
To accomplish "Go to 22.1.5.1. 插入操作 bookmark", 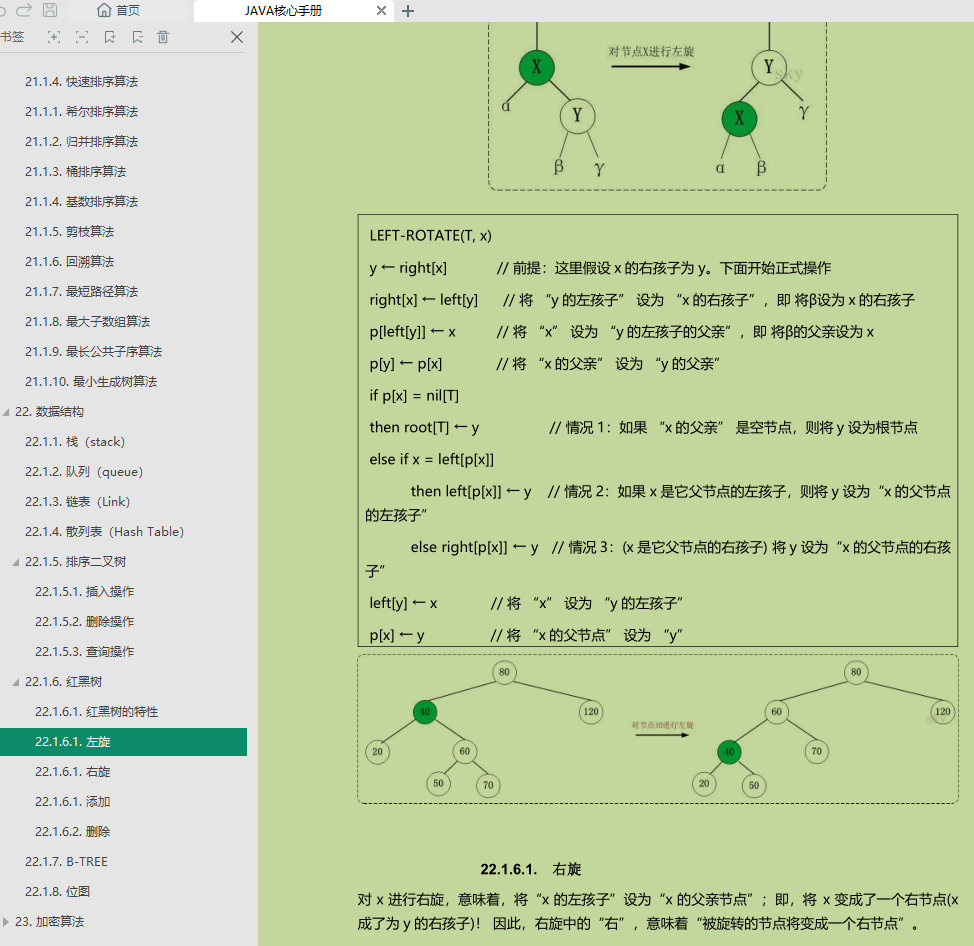I will click(84, 592).
